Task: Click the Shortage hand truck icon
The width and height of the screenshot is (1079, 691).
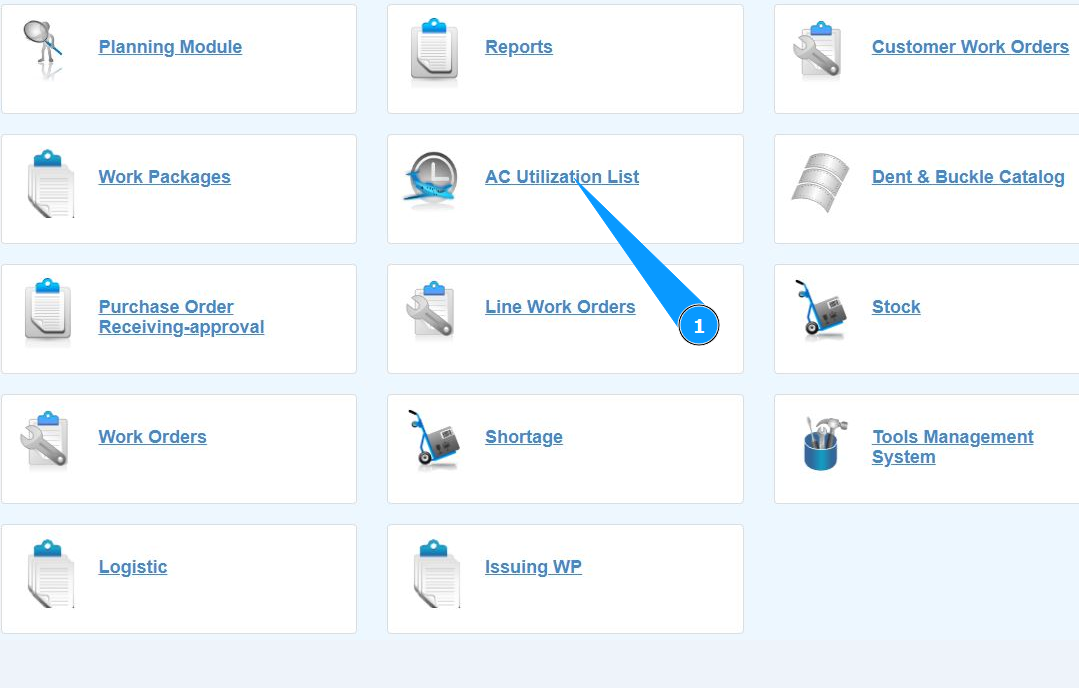Action: [434, 439]
